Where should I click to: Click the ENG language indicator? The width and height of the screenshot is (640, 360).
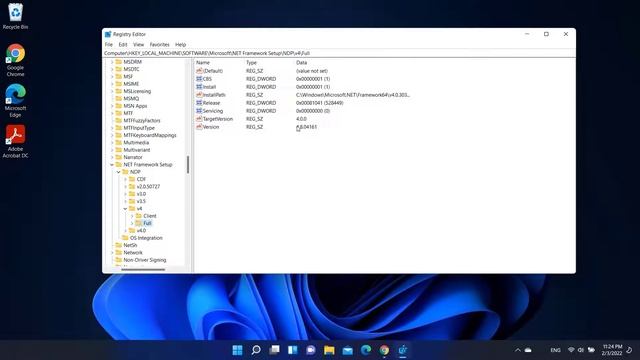click(x=555, y=350)
